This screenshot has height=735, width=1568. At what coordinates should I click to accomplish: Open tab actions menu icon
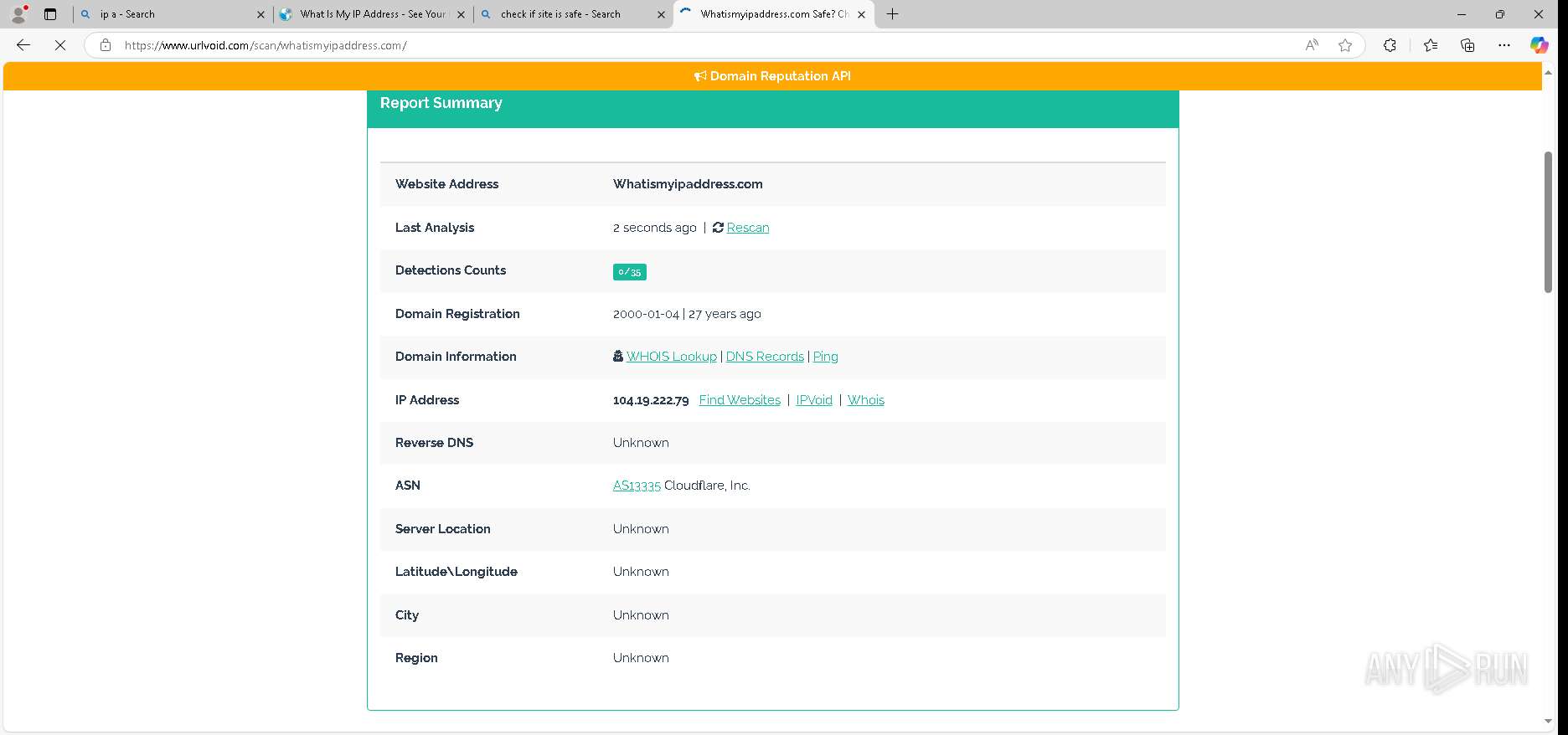coord(50,14)
